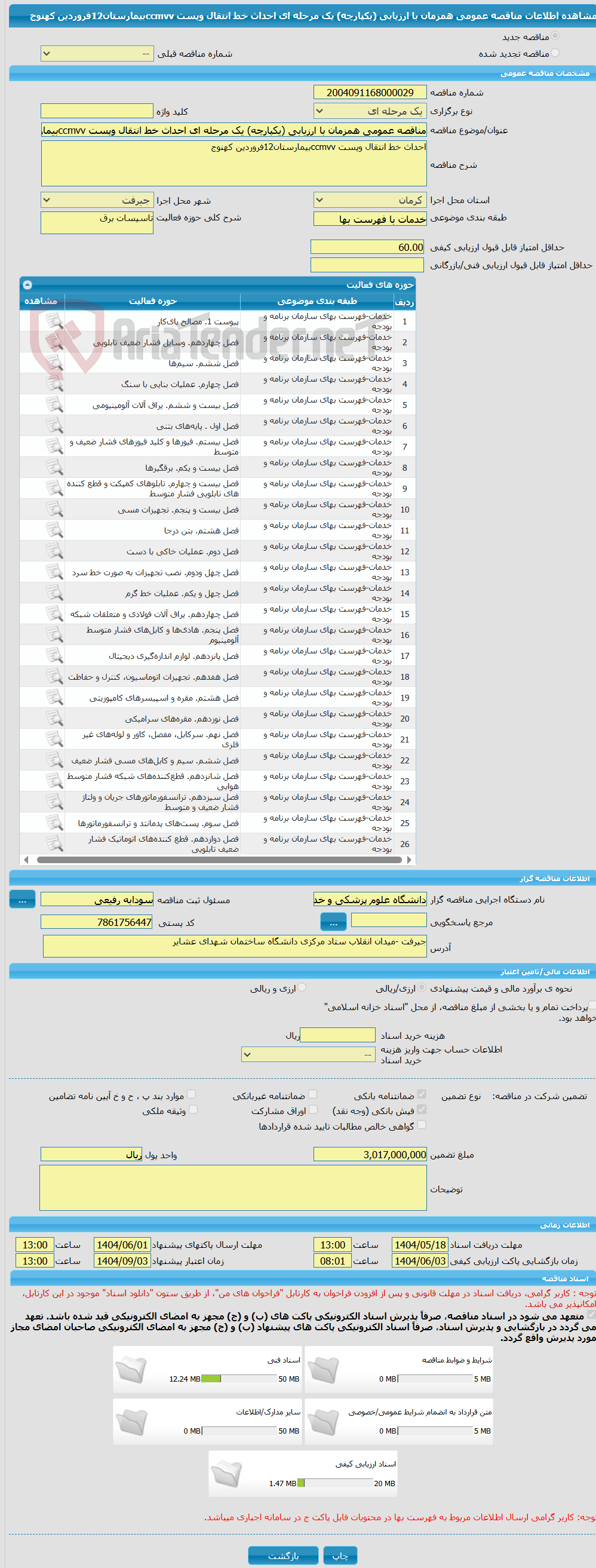The height and width of the screenshot is (1568, 596).
Task: Toggle the موارد بند ب، ج و خ checkbox
Action: (x=191, y=1094)
